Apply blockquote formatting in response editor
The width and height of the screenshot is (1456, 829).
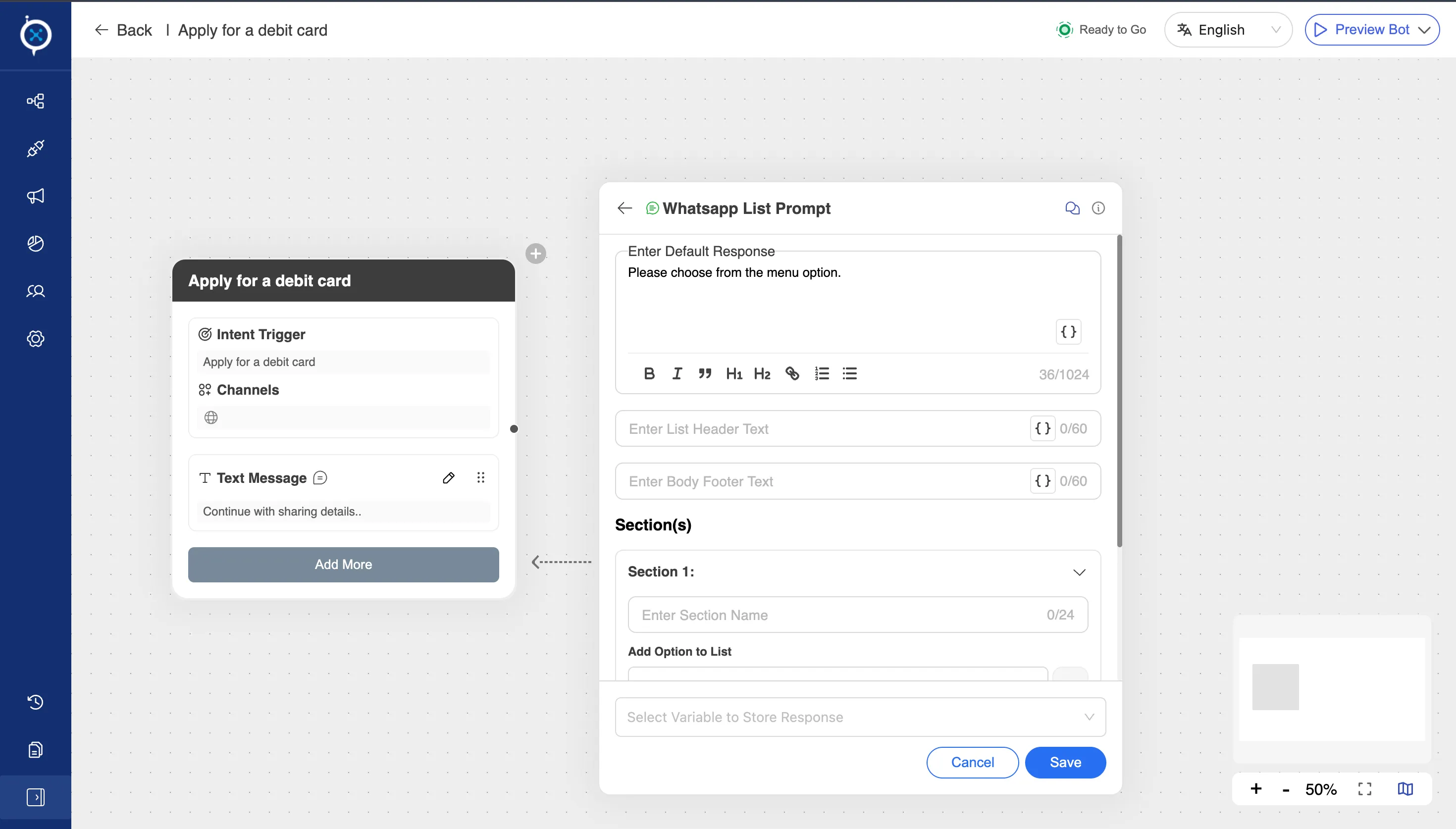point(705,373)
